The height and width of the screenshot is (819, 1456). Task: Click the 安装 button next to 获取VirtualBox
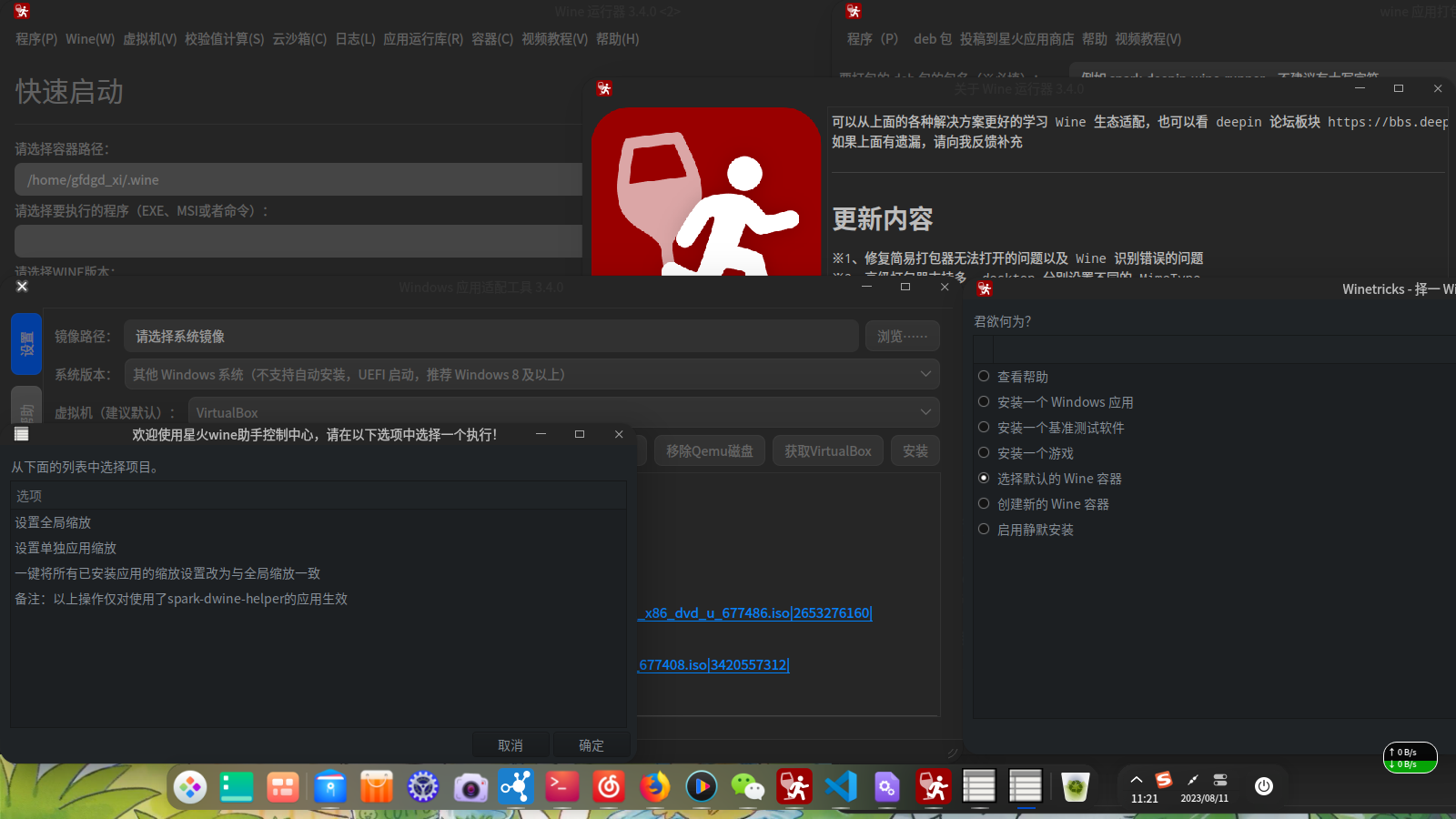pyautogui.click(x=915, y=450)
